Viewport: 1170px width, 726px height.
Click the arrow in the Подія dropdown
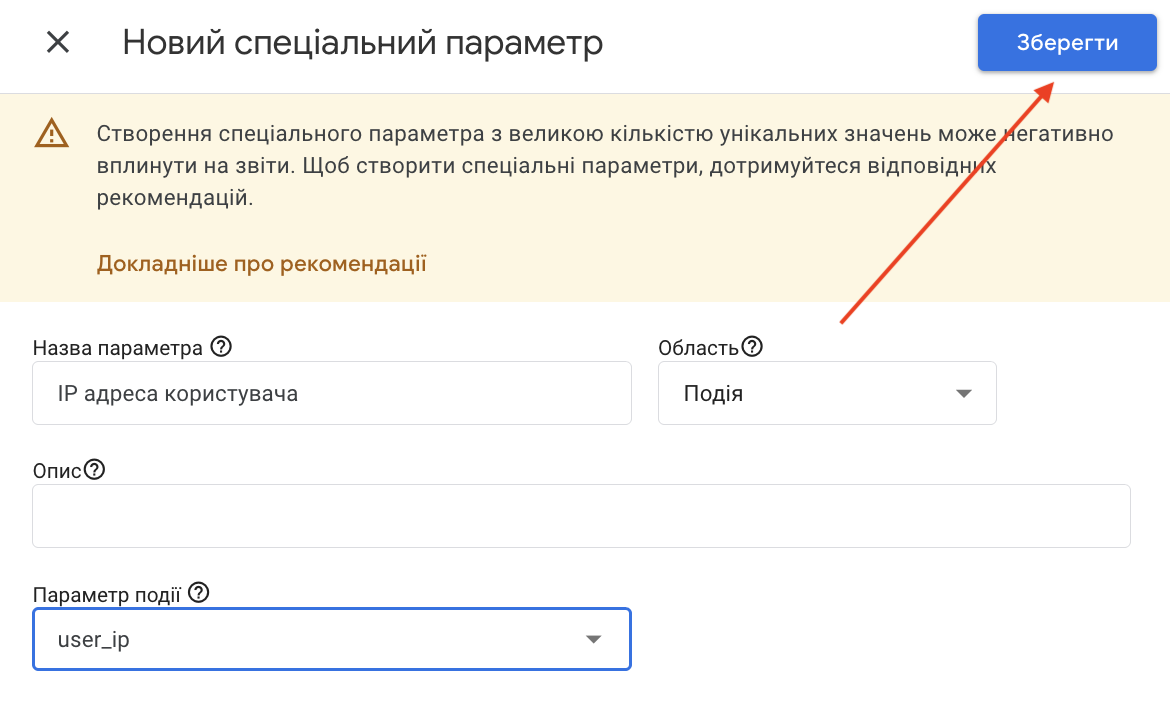964,393
